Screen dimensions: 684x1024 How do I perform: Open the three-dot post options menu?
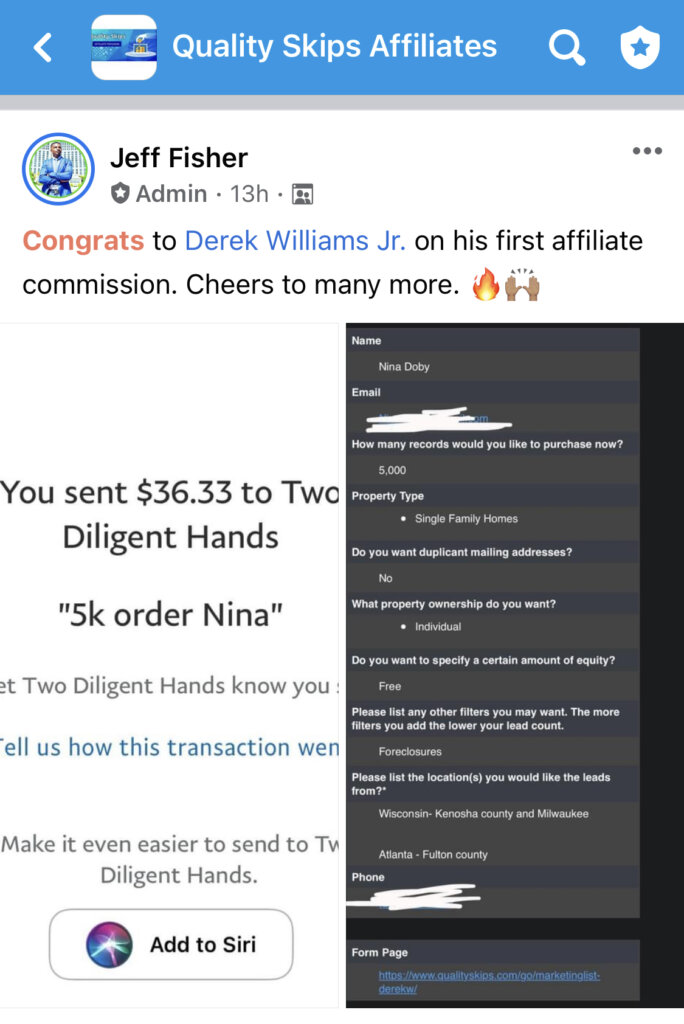coord(647,151)
